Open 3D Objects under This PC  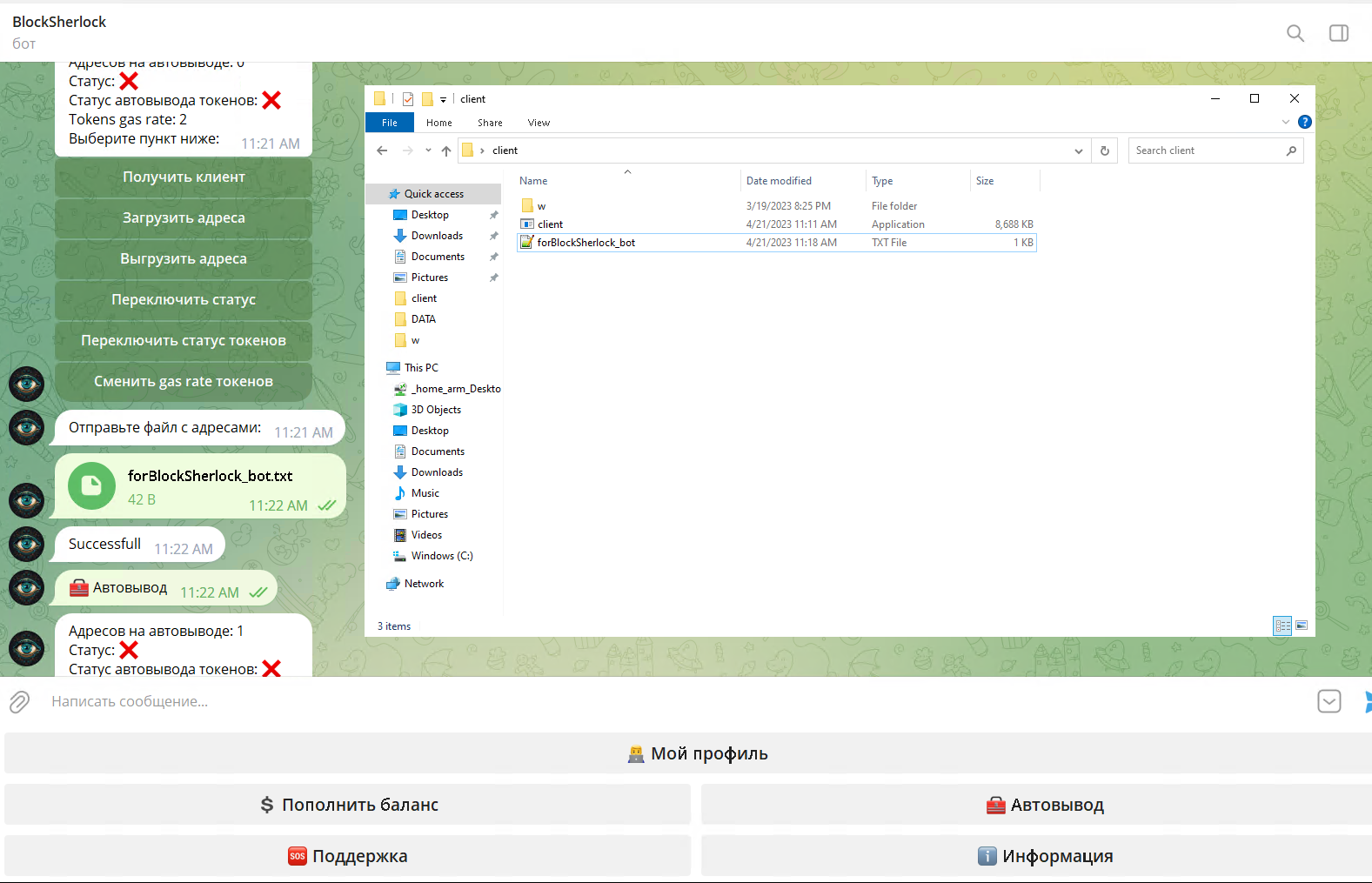(x=436, y=410)
